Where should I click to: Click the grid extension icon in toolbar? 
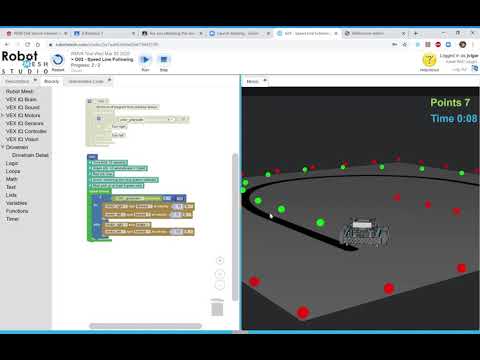coord(428,44)
